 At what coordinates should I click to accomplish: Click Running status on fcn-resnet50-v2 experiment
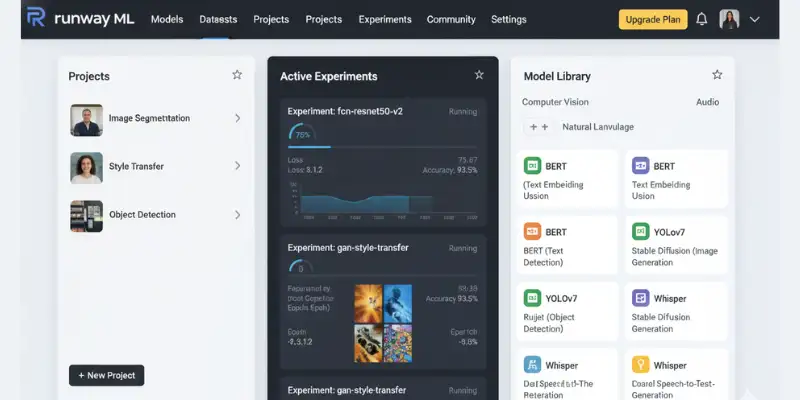463,112
